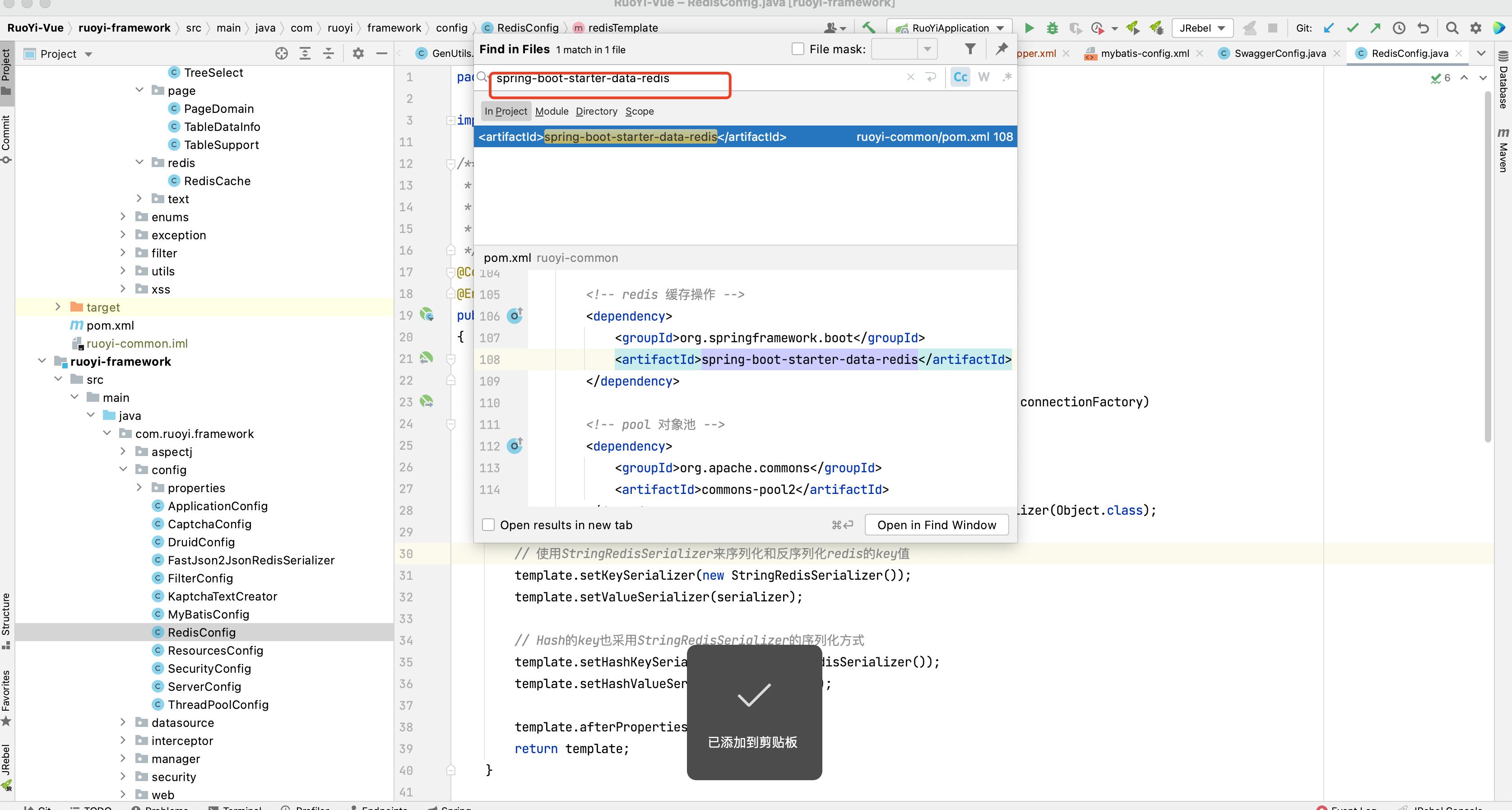Check Open results in new tab
Image resolution: width=1512 pixels, height=810 pixels.
tap(488, 525)
